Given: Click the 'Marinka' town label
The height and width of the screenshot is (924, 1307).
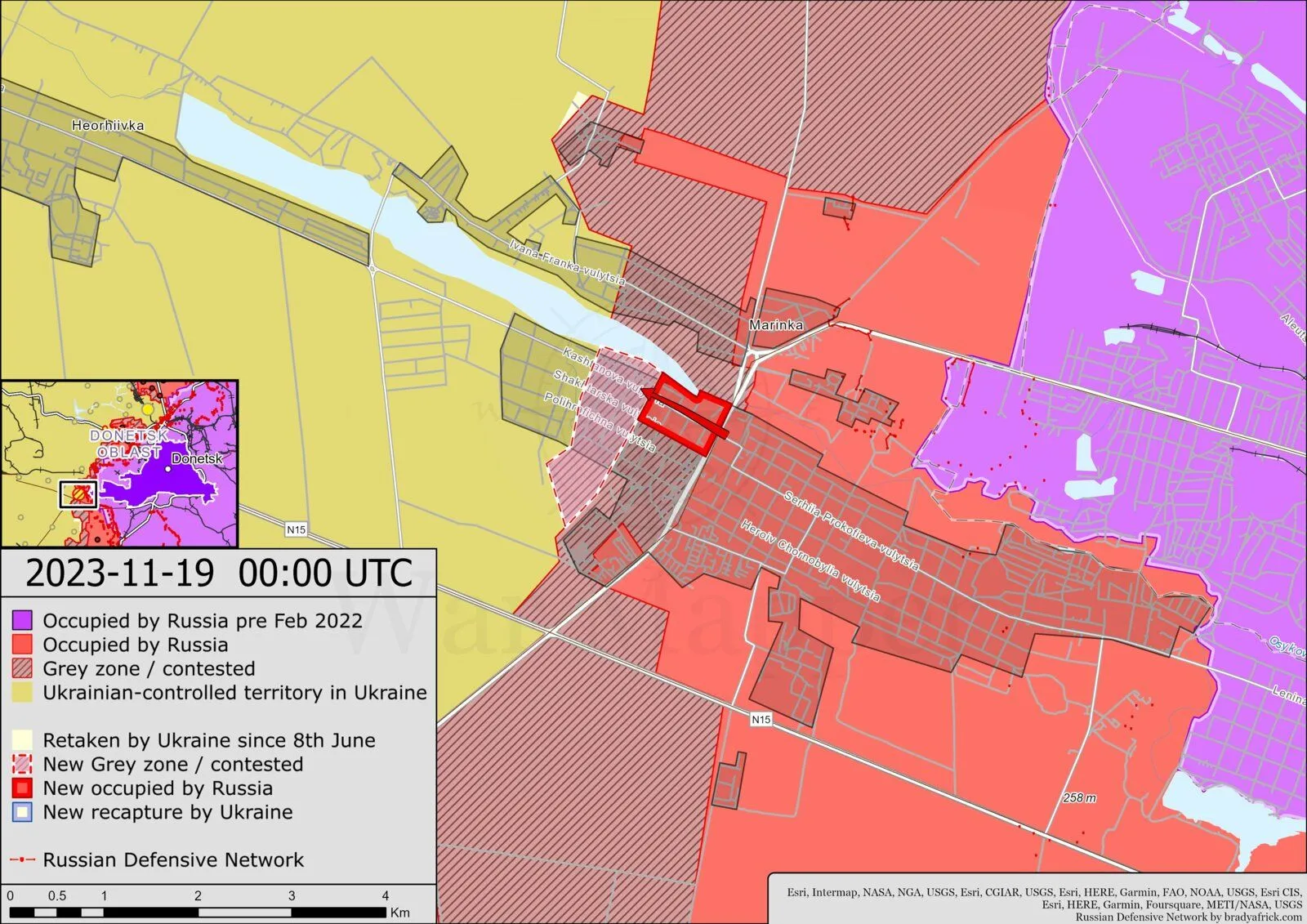Looking at the screenshot, I should coord(776,325).
